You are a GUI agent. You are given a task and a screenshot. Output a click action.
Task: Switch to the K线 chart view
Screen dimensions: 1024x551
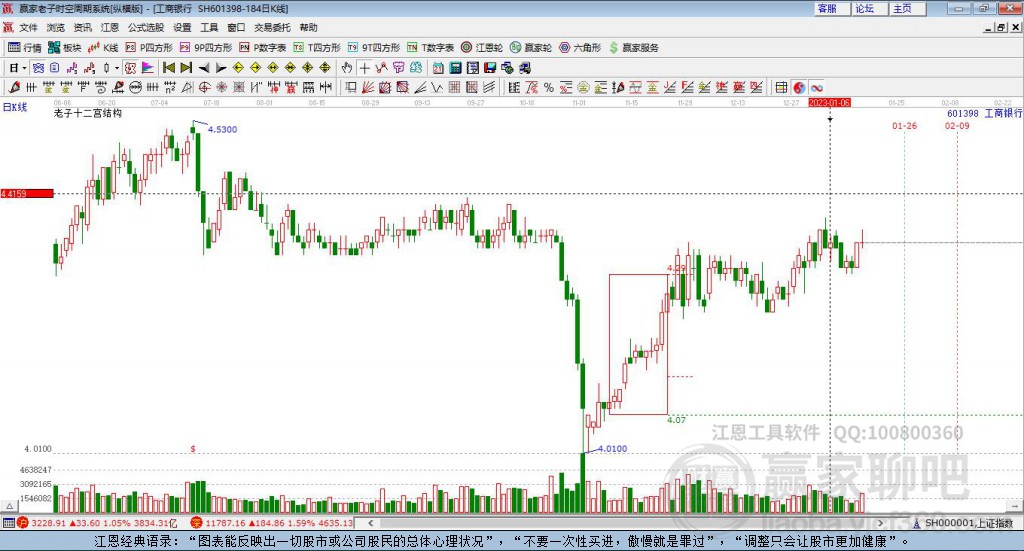point(103,48)
